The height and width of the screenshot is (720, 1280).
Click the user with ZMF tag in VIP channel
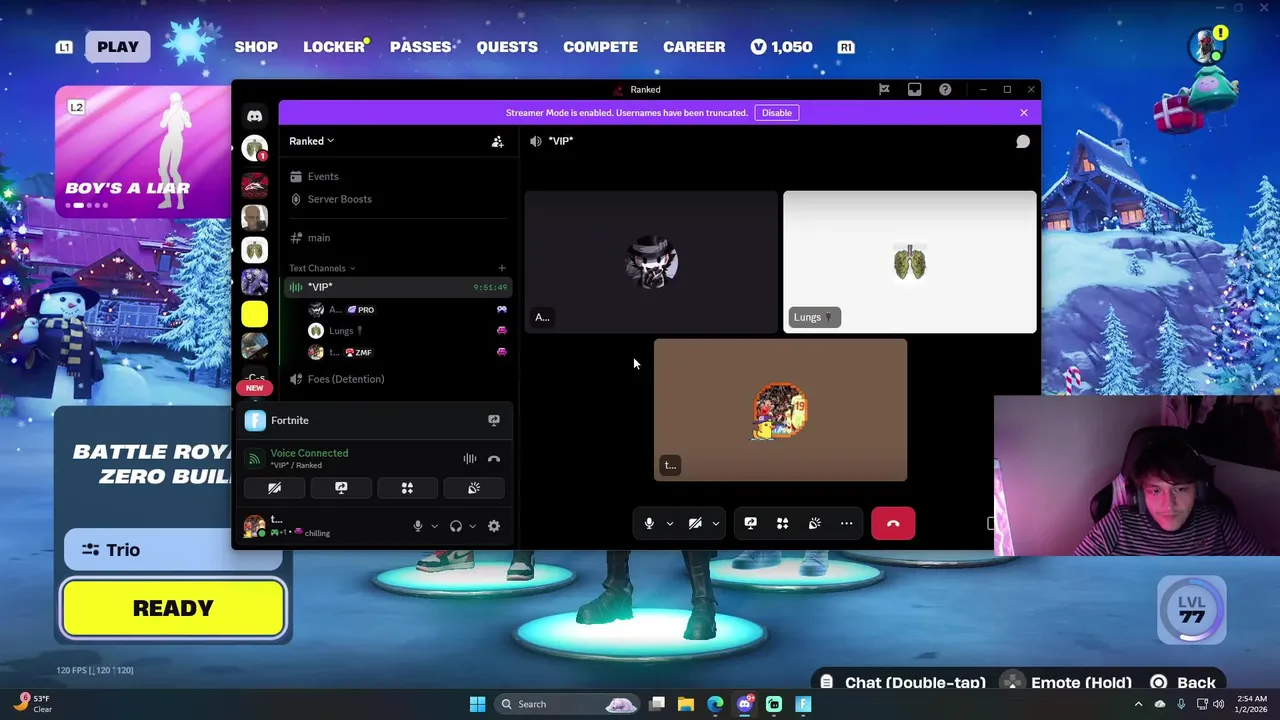pyautogui.click(x=407, y=352)
